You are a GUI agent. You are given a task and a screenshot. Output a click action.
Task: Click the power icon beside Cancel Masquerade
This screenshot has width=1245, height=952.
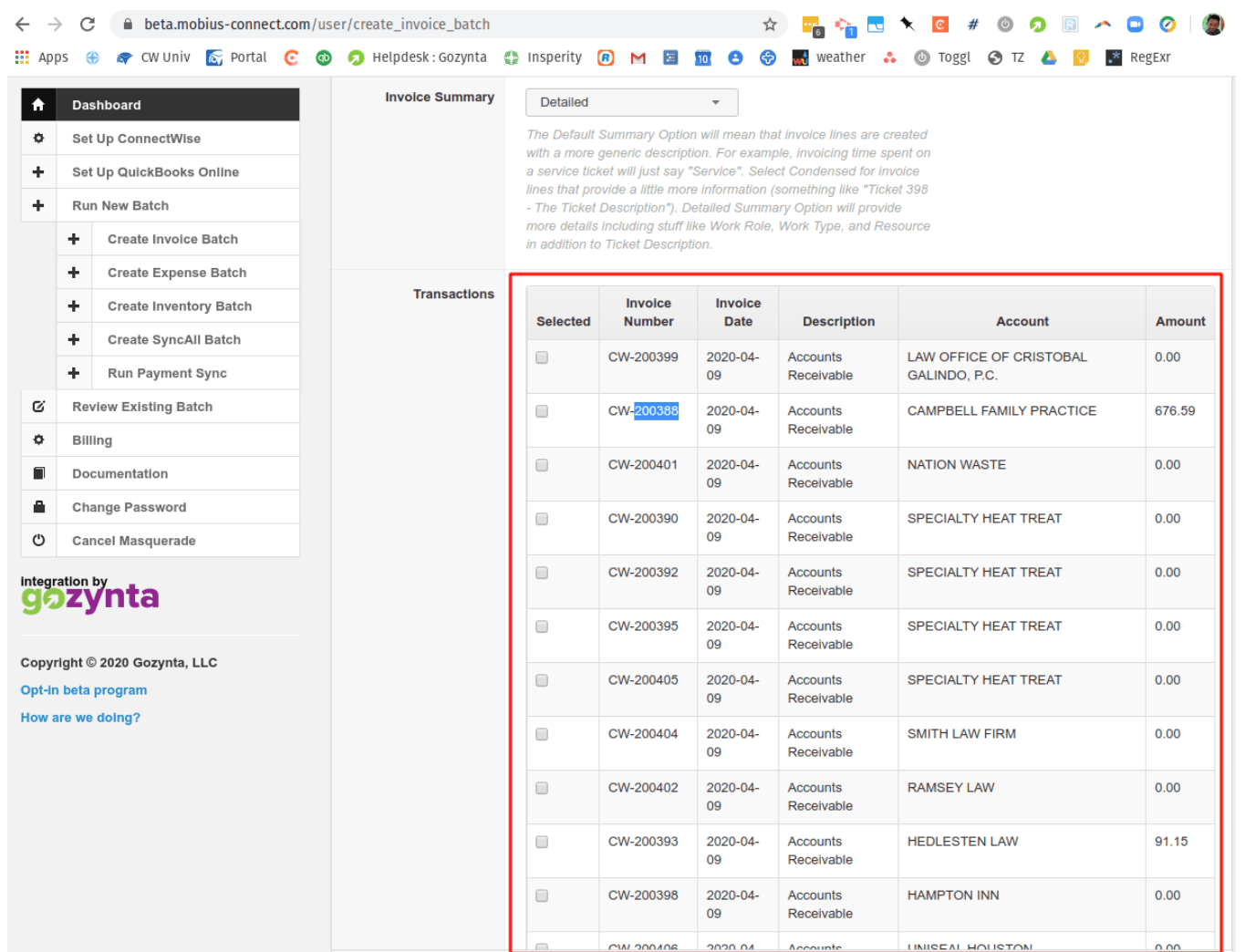(x=38, y=541)
